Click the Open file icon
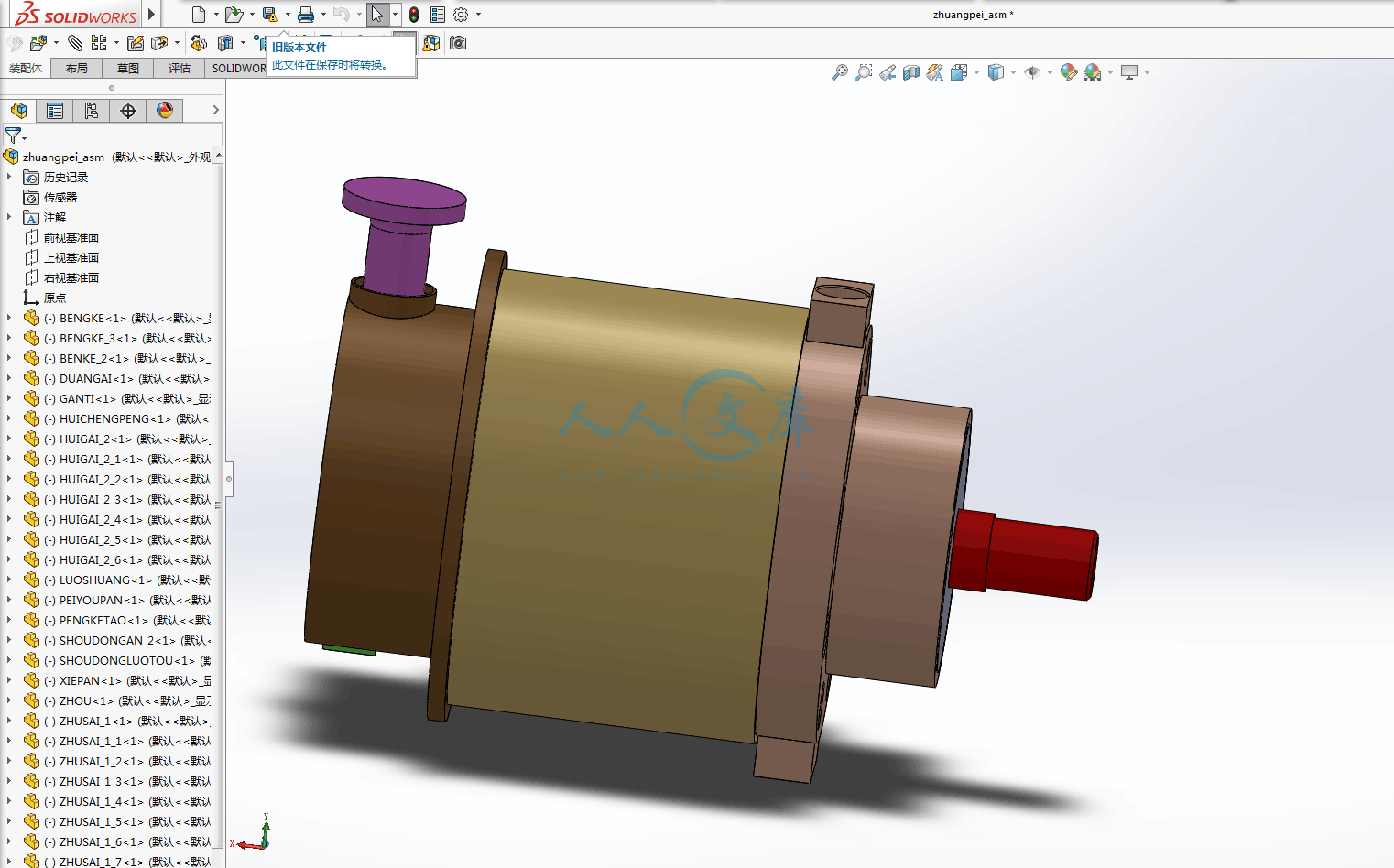This screenshot has width=1394, height=868. click(234, 15)
